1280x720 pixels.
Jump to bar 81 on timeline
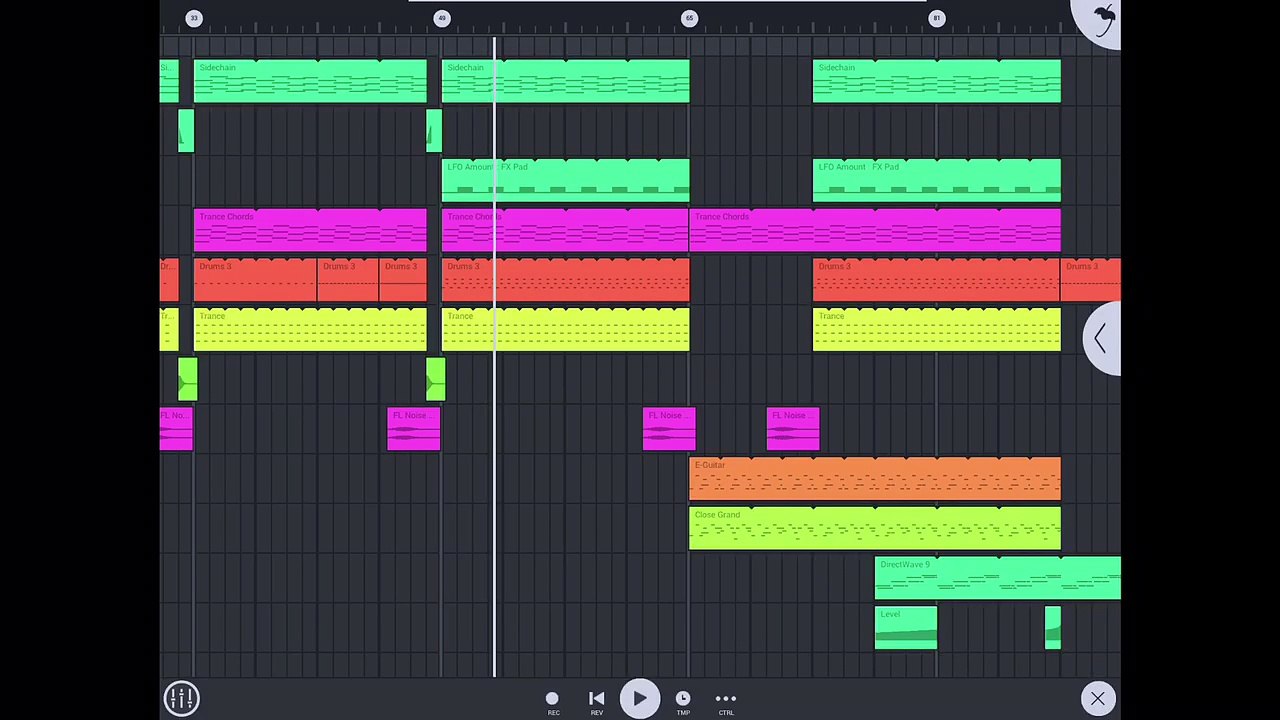(x=937, y=18)
